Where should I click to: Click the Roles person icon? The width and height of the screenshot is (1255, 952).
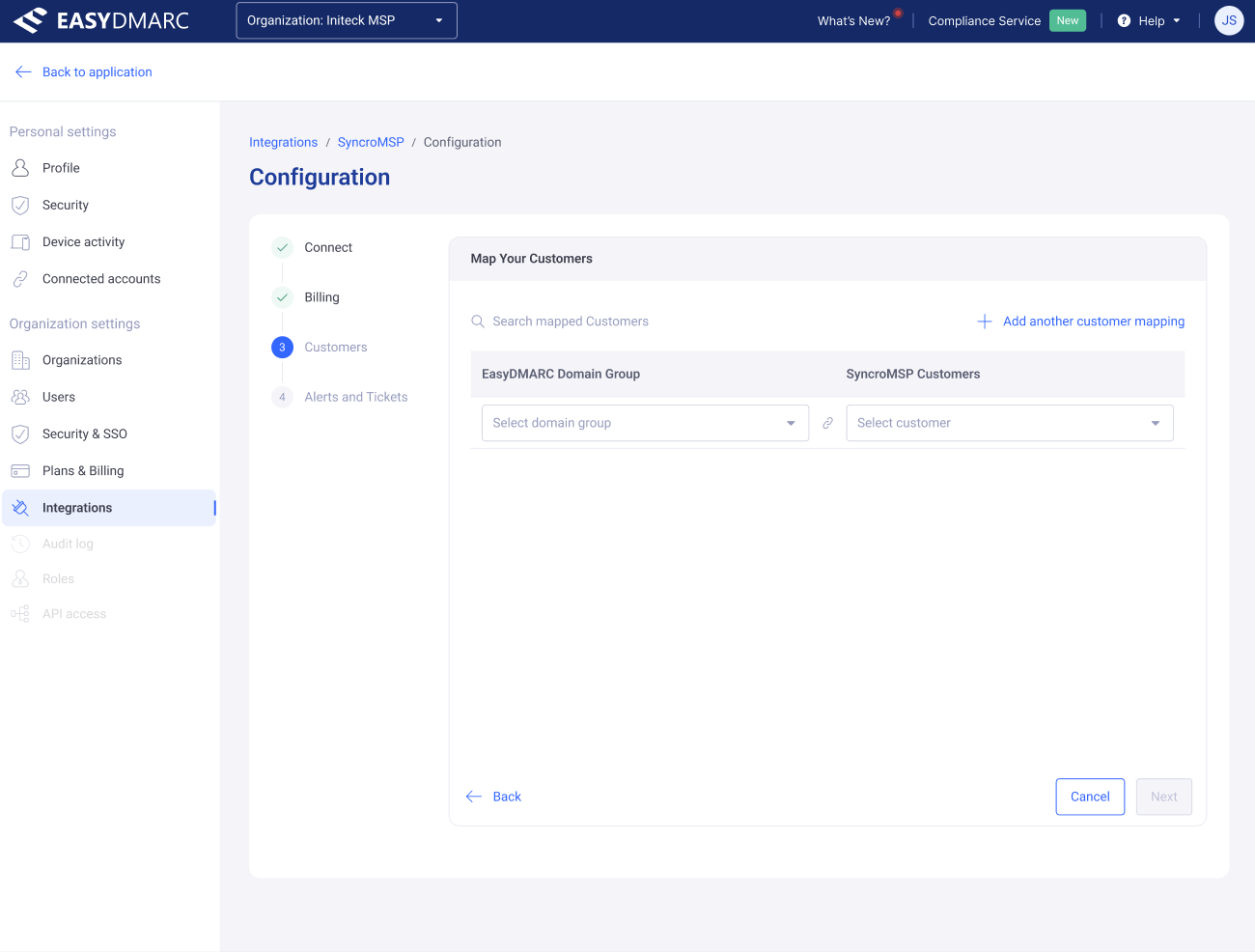(x=20, y=579)
